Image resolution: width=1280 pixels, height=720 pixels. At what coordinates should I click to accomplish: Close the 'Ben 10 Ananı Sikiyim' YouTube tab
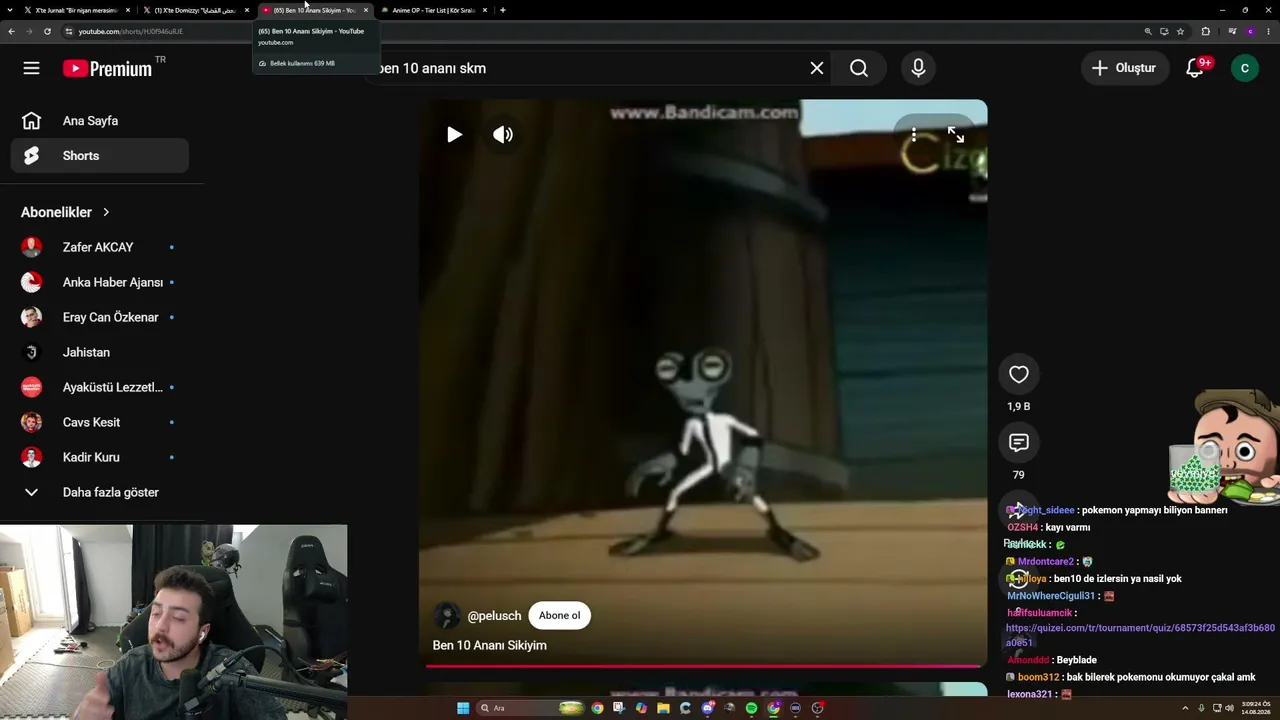[366, 10]
